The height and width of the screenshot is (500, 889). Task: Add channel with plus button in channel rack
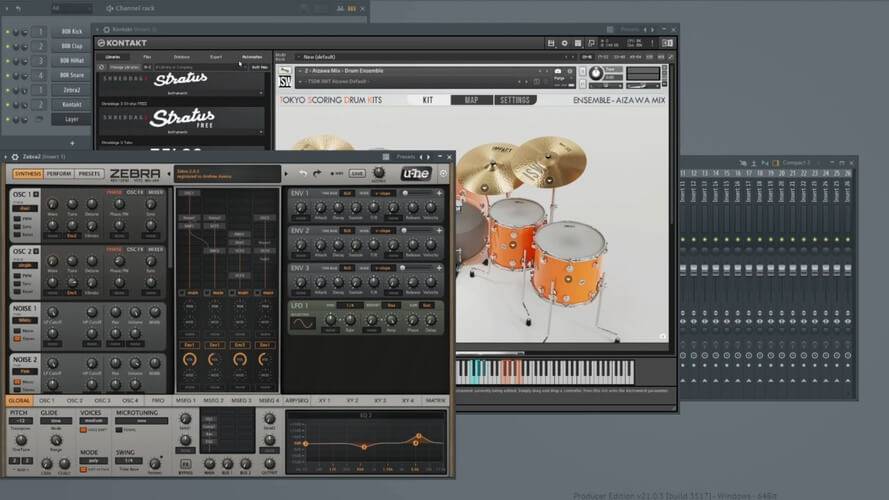click(72, 143)
